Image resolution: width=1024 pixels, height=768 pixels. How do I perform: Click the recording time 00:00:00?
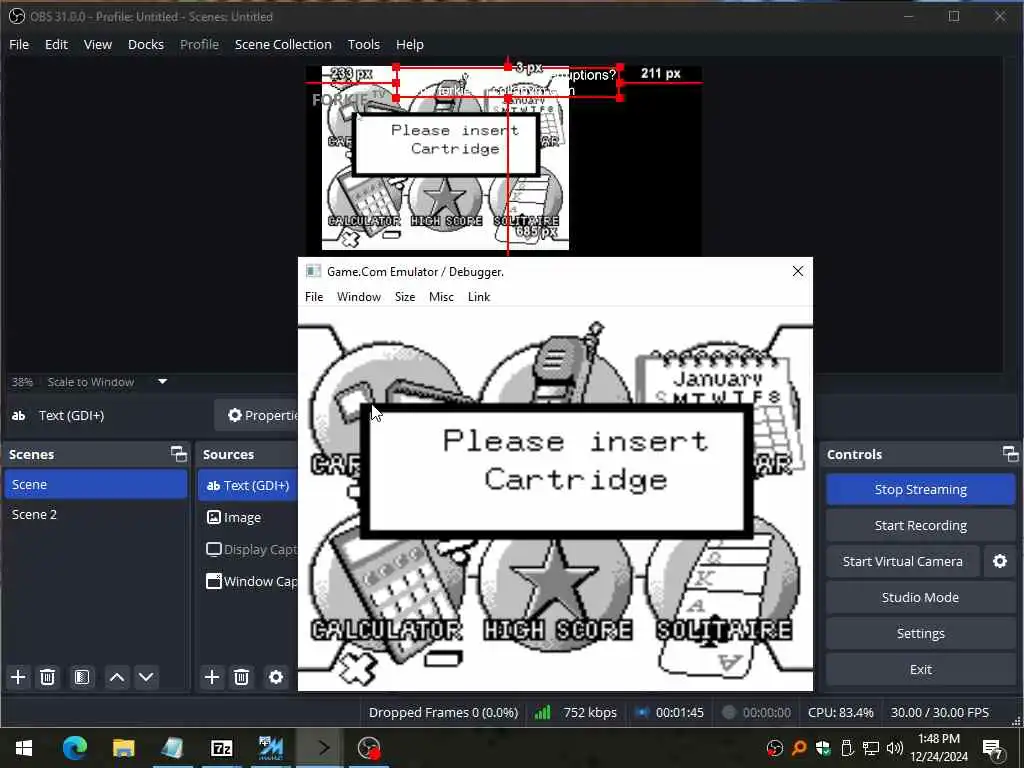click(767, 712)
